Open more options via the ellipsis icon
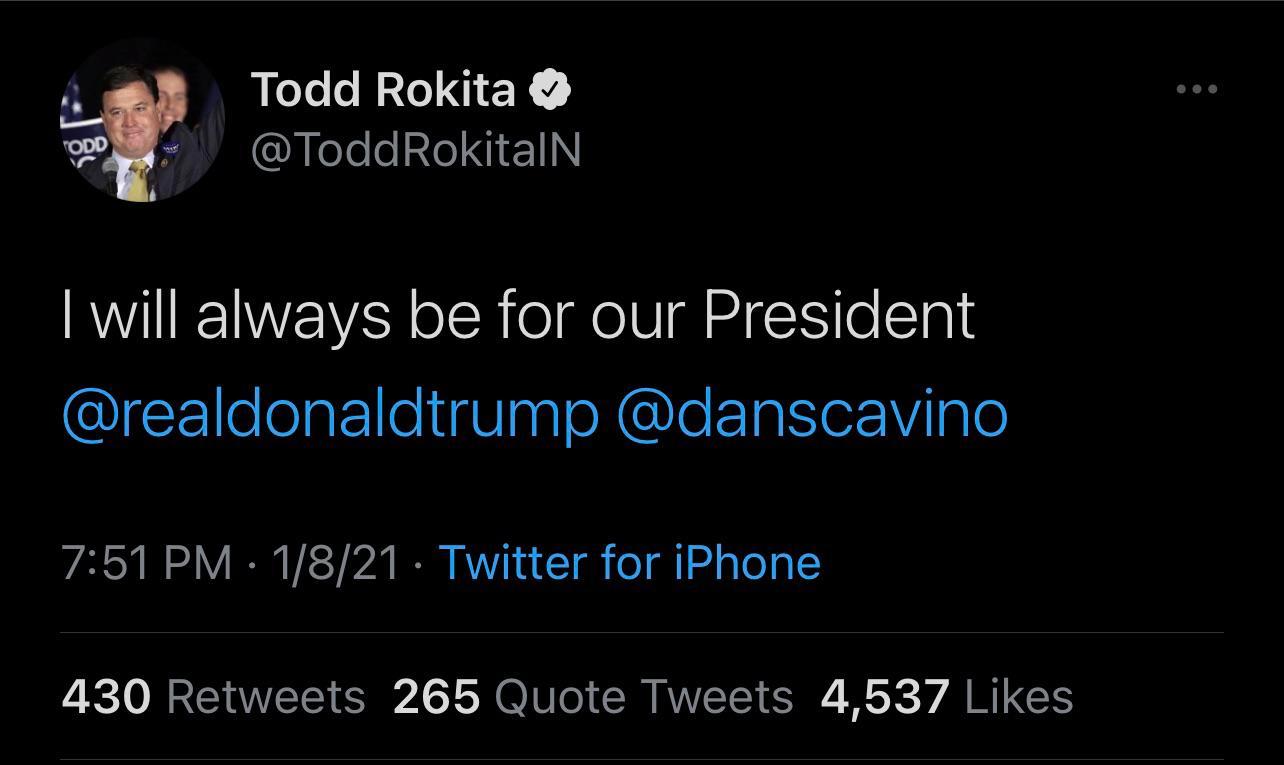The width and height of the screenshot is (1284, 765). pyautogui.click(x=1196, y=88)
